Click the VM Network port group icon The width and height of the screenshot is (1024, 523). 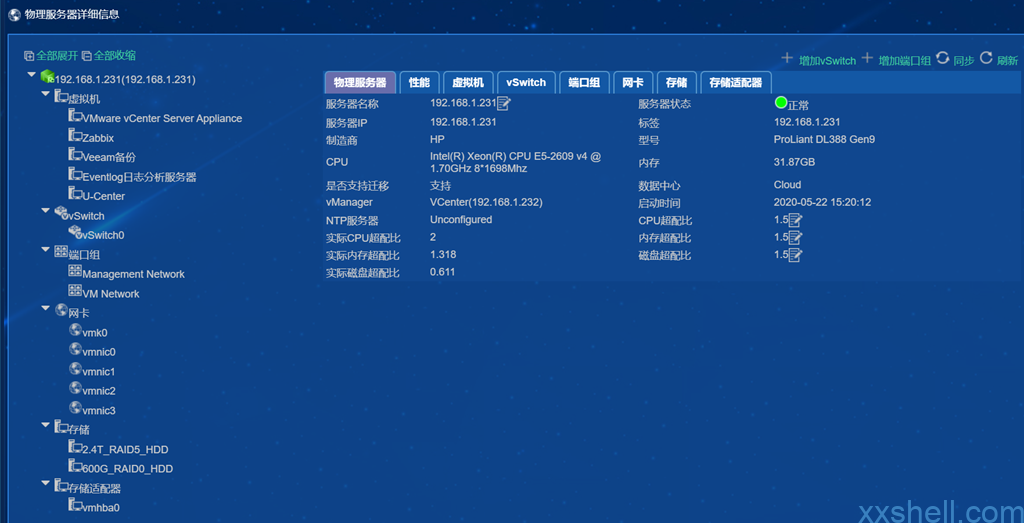pyautogui.click(x=75, y=291)
